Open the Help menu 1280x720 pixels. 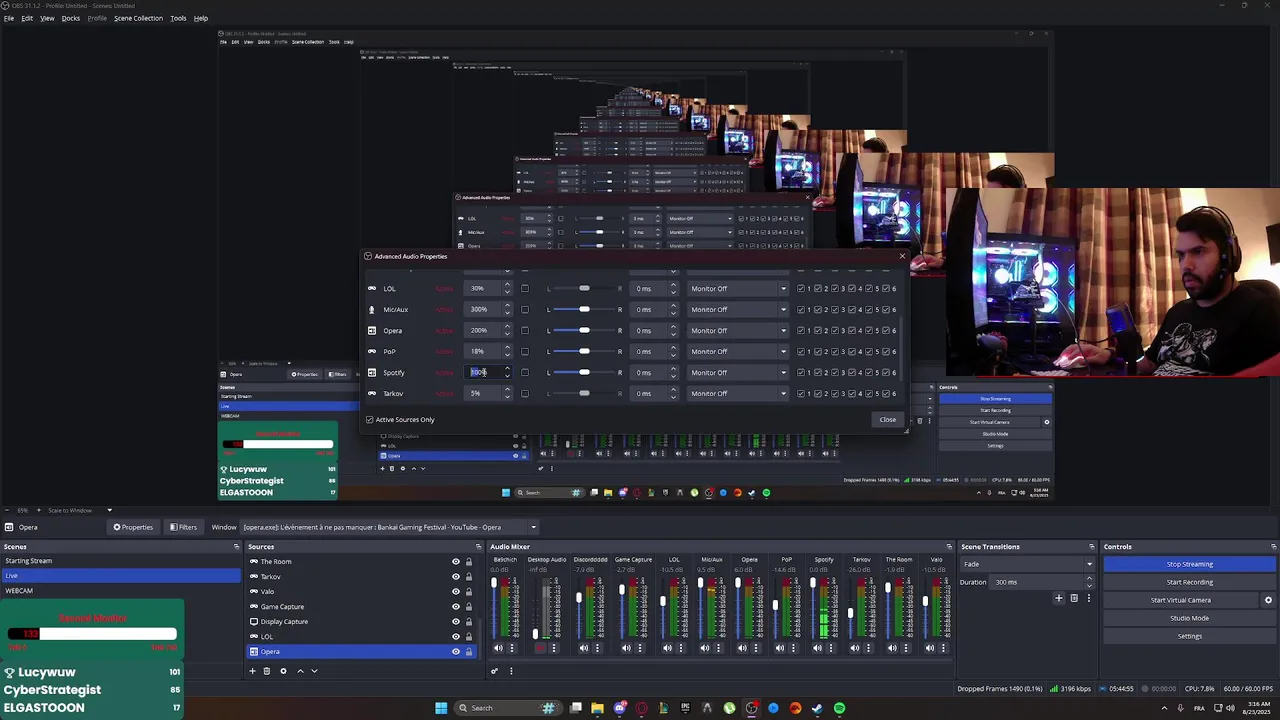click(x=201, y=18)
